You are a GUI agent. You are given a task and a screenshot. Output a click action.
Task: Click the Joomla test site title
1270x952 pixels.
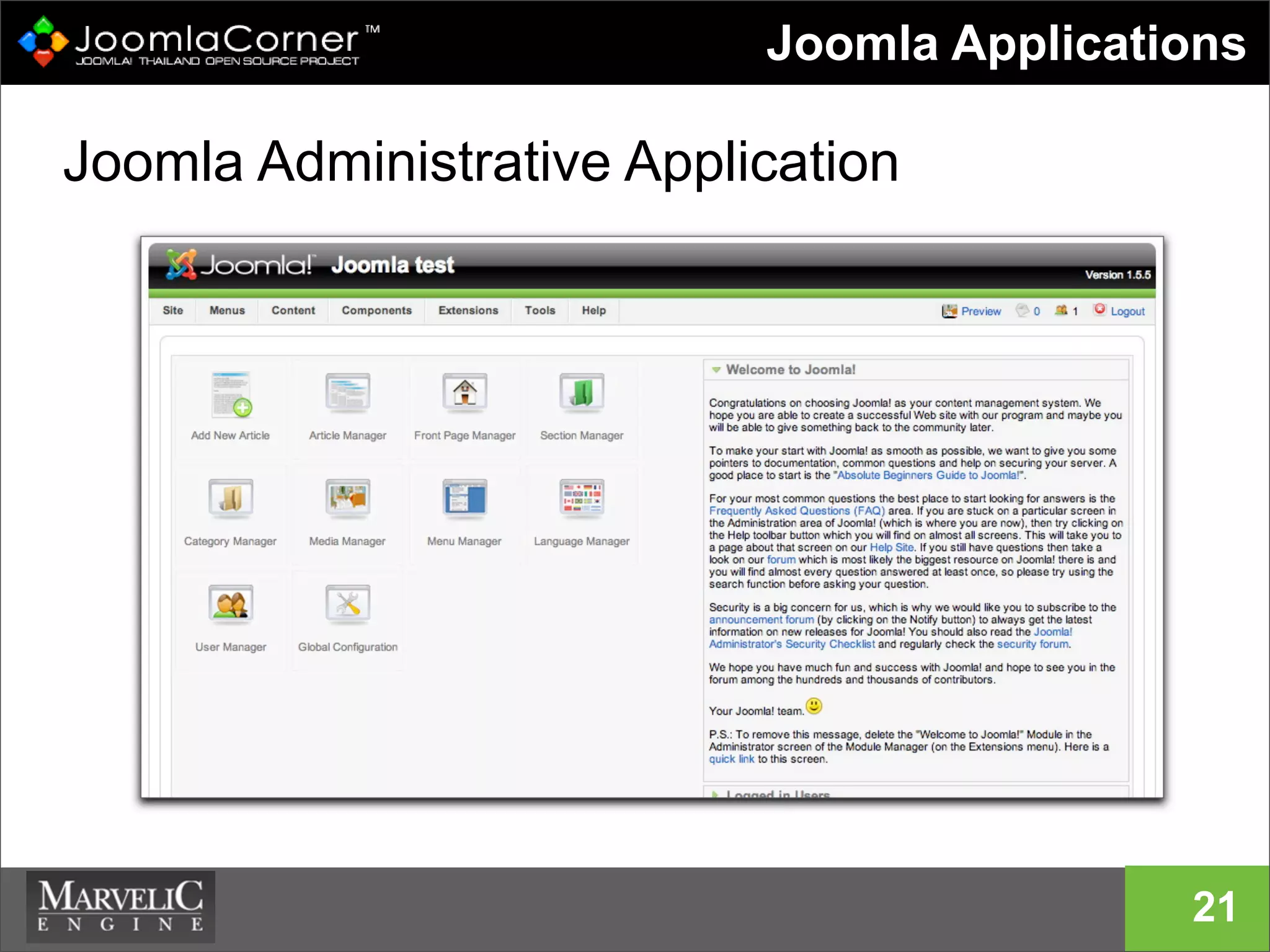click(393, 265)
